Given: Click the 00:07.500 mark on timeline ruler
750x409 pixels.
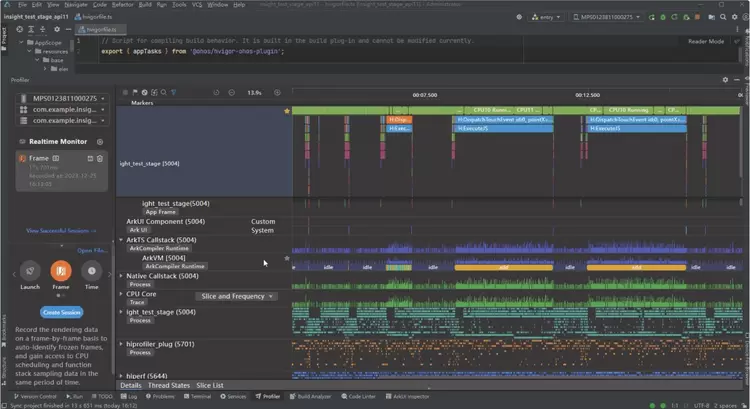Looking at the screenshot, I should click(x=425, y=95).
